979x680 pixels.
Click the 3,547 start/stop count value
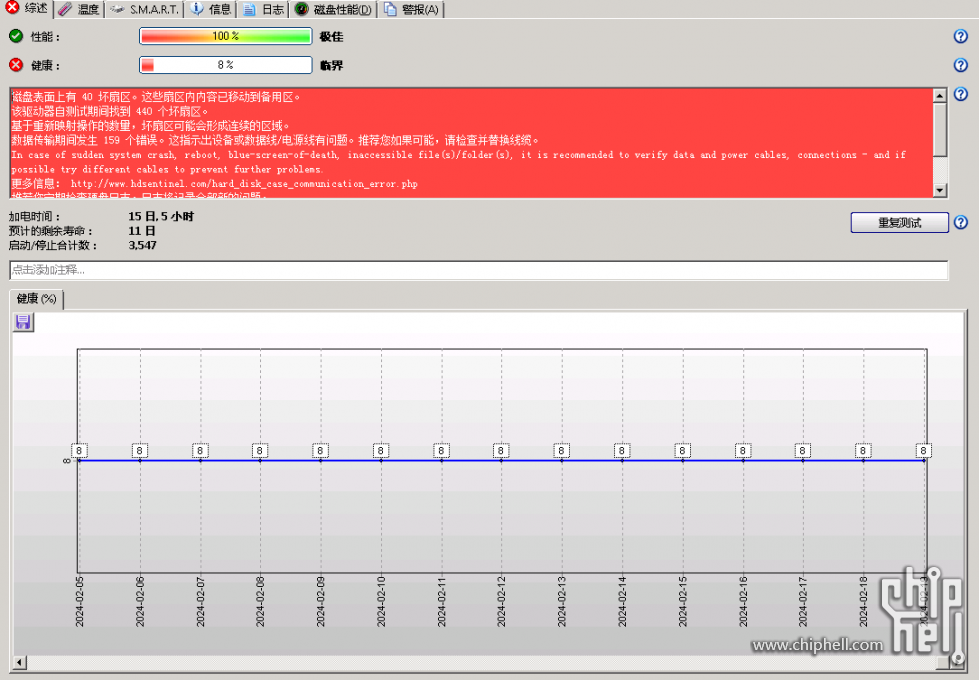[142, 245]
